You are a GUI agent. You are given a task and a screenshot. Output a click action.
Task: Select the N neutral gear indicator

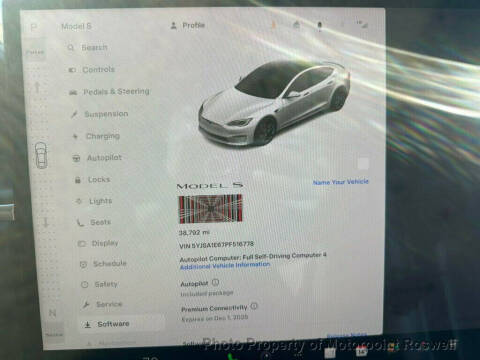pyautogui.click(x=52, y=313)
